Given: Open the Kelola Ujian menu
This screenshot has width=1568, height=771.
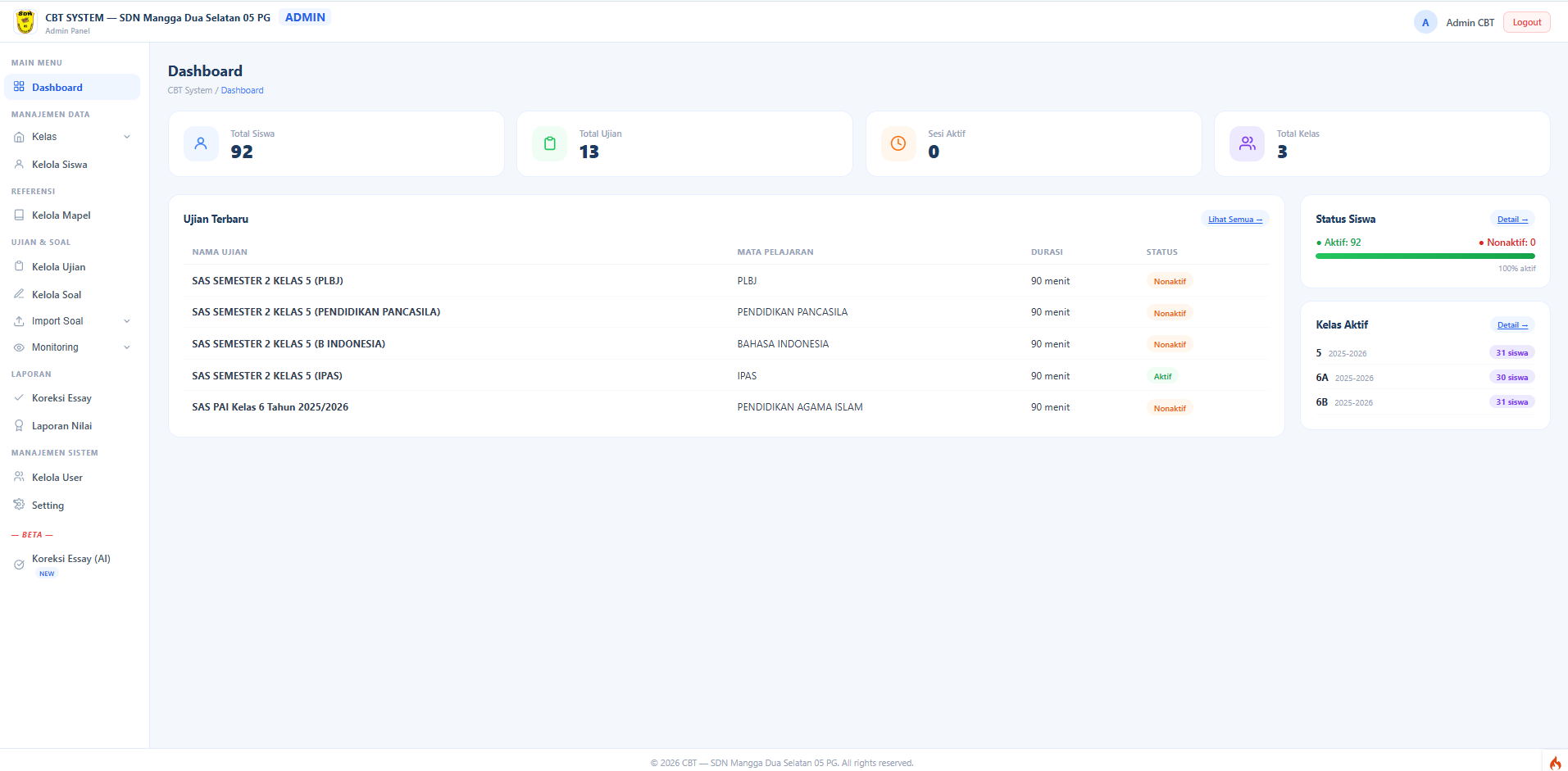Looking at the screenshot, I should pyautogui.click(x=72, y=267).
